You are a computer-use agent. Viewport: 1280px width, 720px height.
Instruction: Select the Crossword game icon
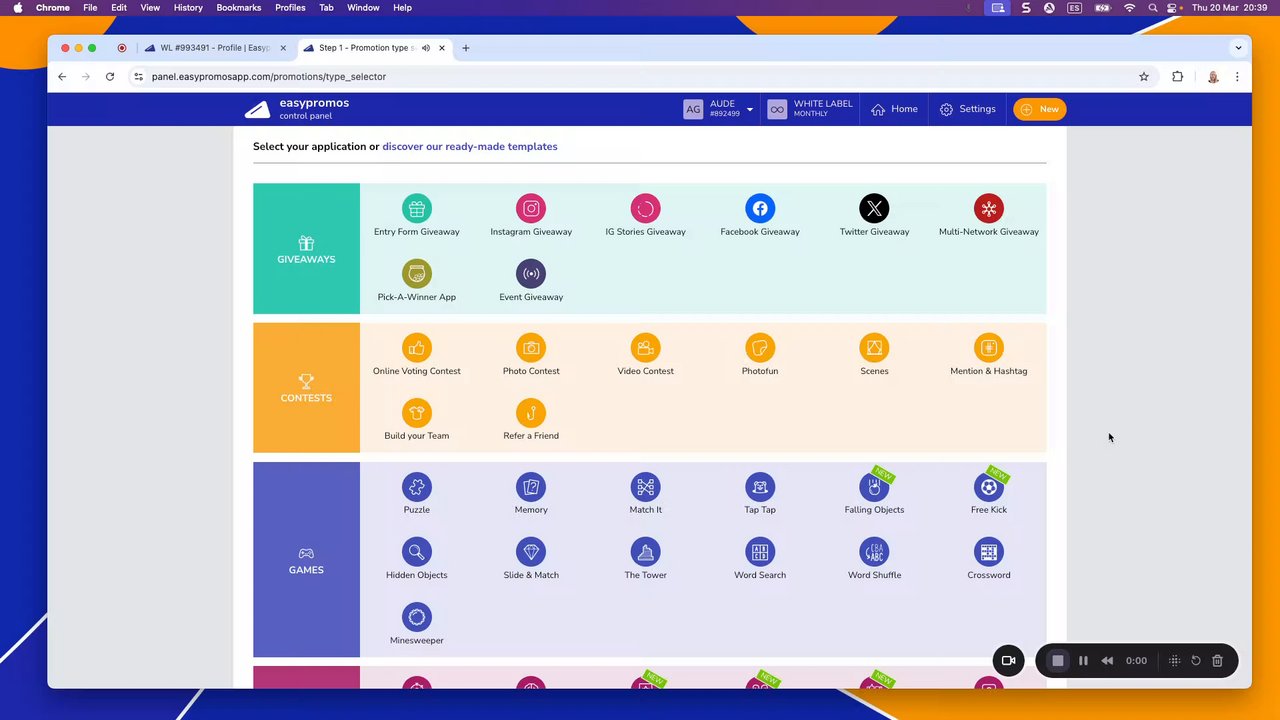click(989, 551)
